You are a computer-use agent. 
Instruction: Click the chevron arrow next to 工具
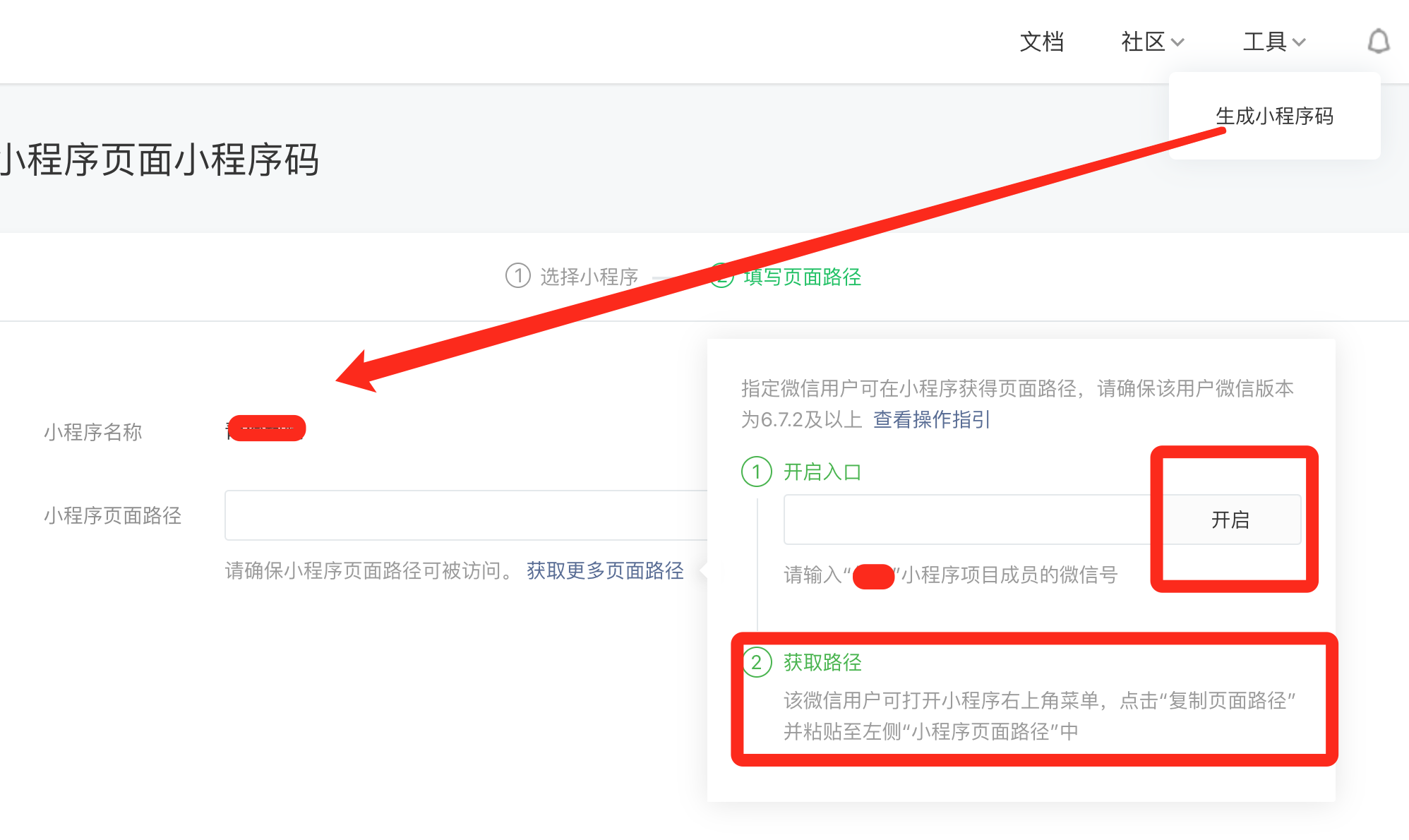[x=1299, y=42]
